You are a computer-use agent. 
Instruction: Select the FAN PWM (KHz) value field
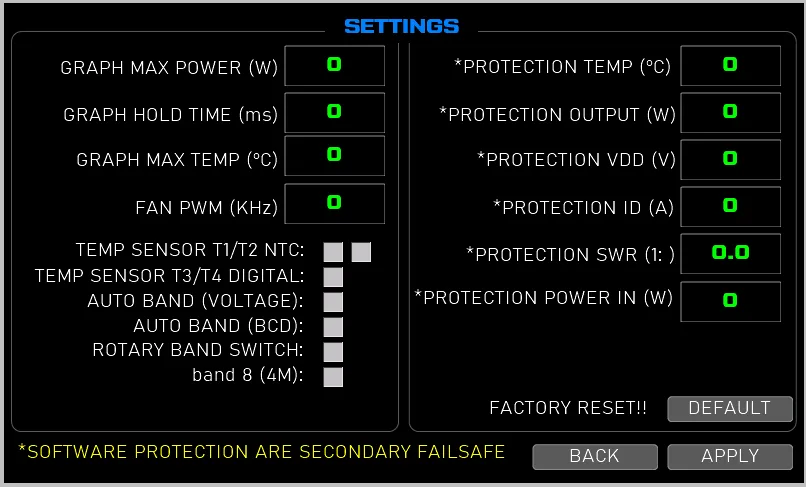pos(335,204)
